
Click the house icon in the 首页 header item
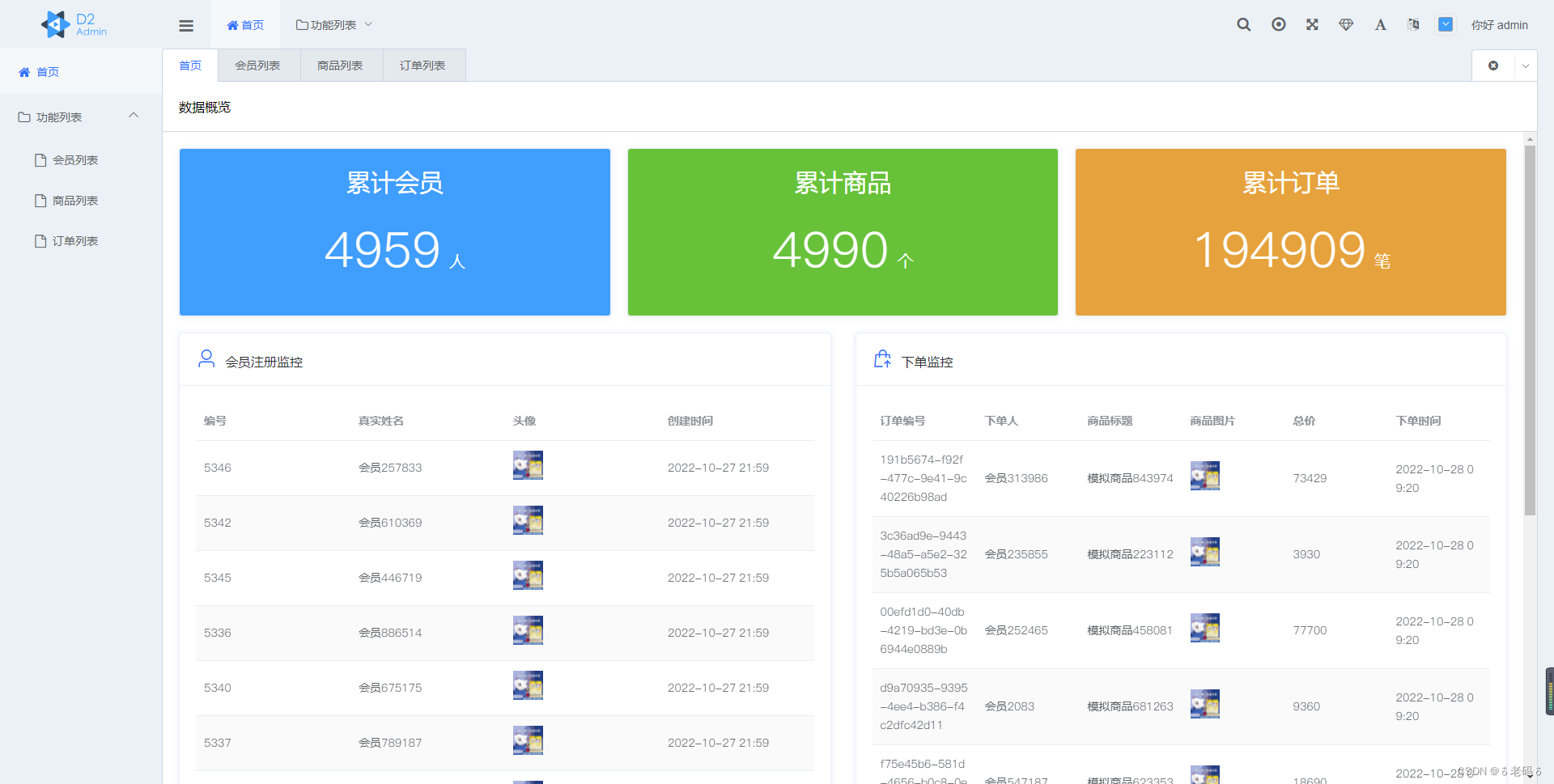click(x=232, y=25)
